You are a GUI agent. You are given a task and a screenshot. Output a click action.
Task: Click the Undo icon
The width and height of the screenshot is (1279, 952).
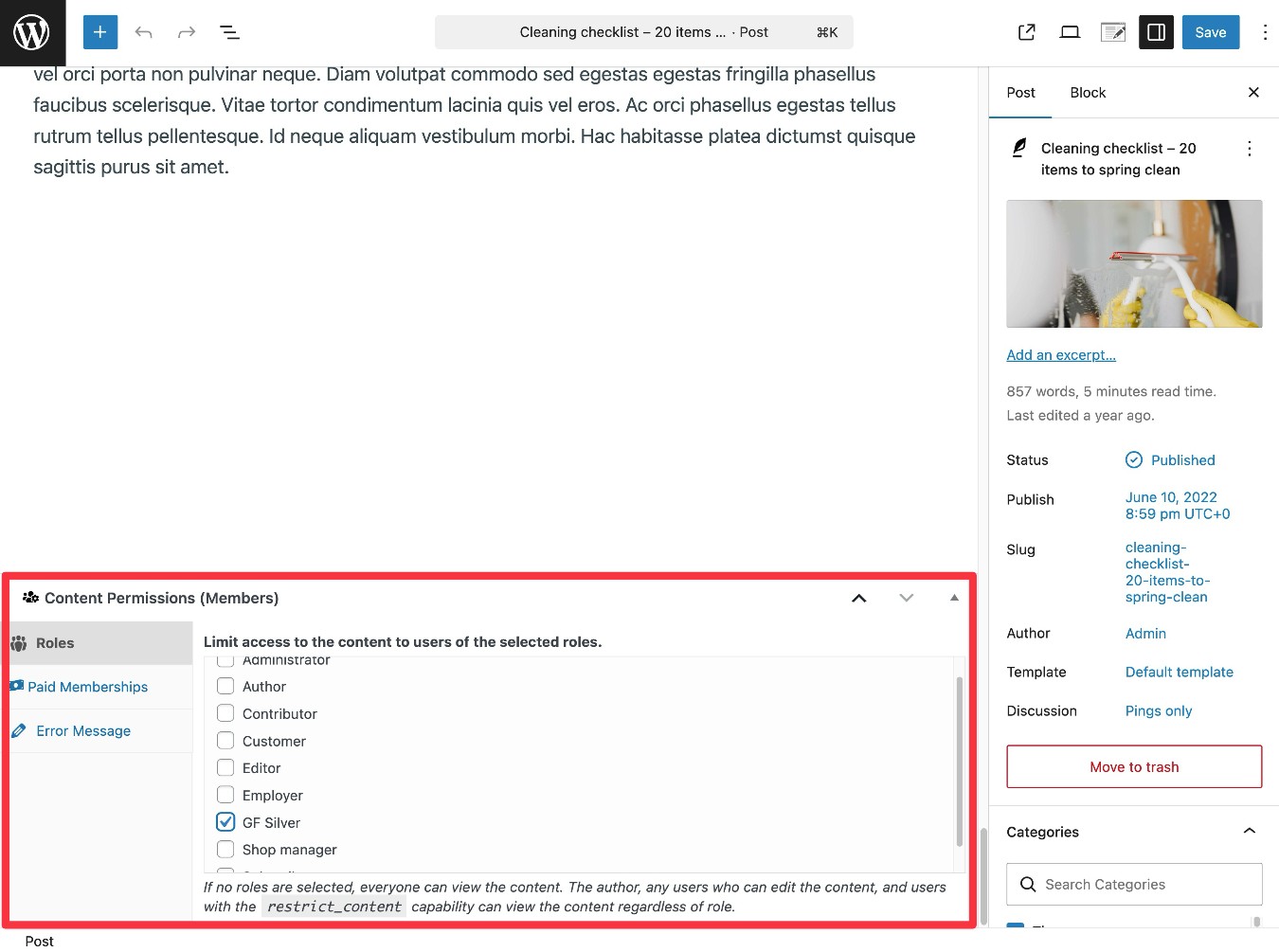(143, 31)
